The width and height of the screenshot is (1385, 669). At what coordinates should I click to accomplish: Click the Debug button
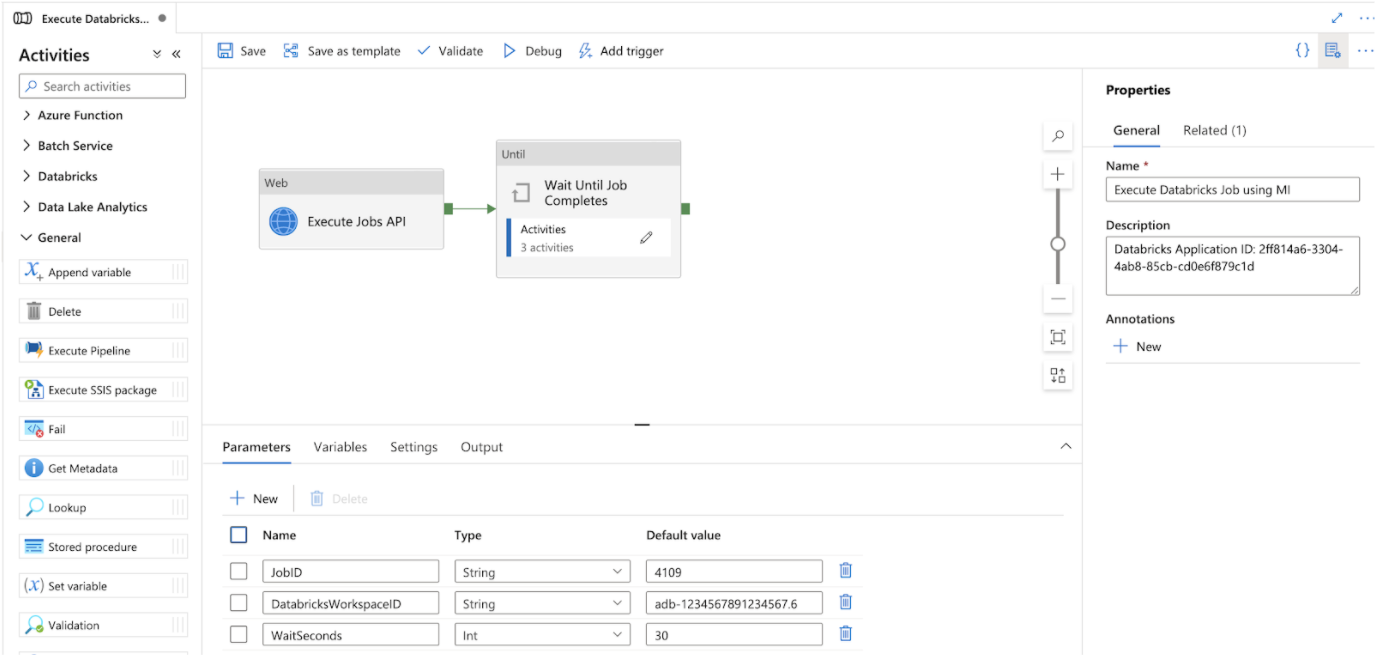(532, 51)
